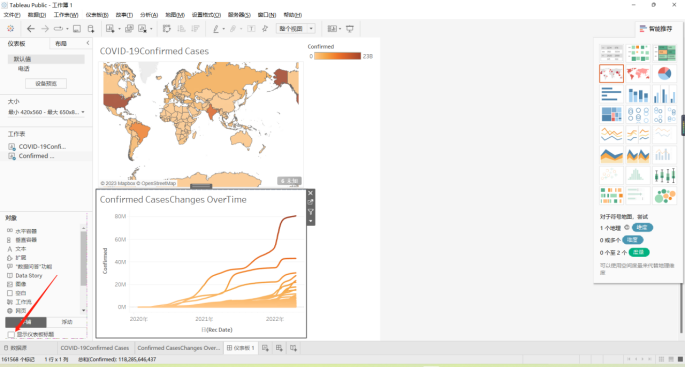The height and width of the screenshot is (368, 686).
Task: Collapse the left dashboard pane arrow
Action: [x=88, y=43]
